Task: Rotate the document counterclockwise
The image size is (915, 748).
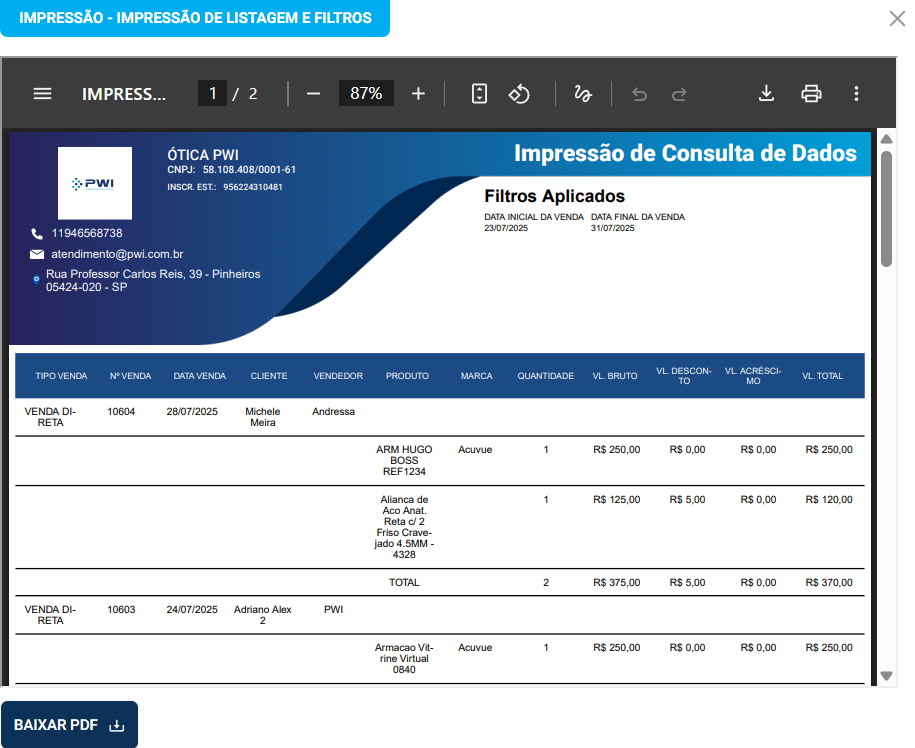Action: [x=519, y=94]
